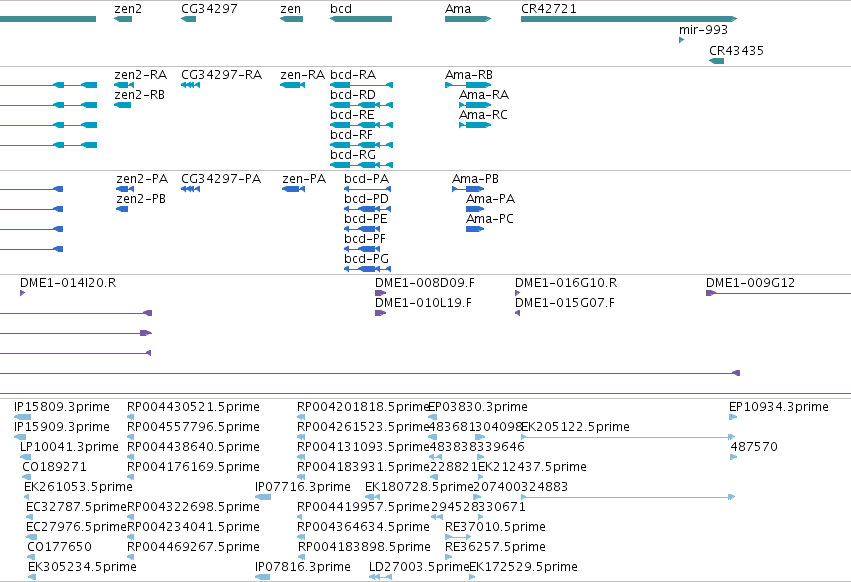
Task: Click the EK261053.5prime label
Action: (x=79, y=488)
